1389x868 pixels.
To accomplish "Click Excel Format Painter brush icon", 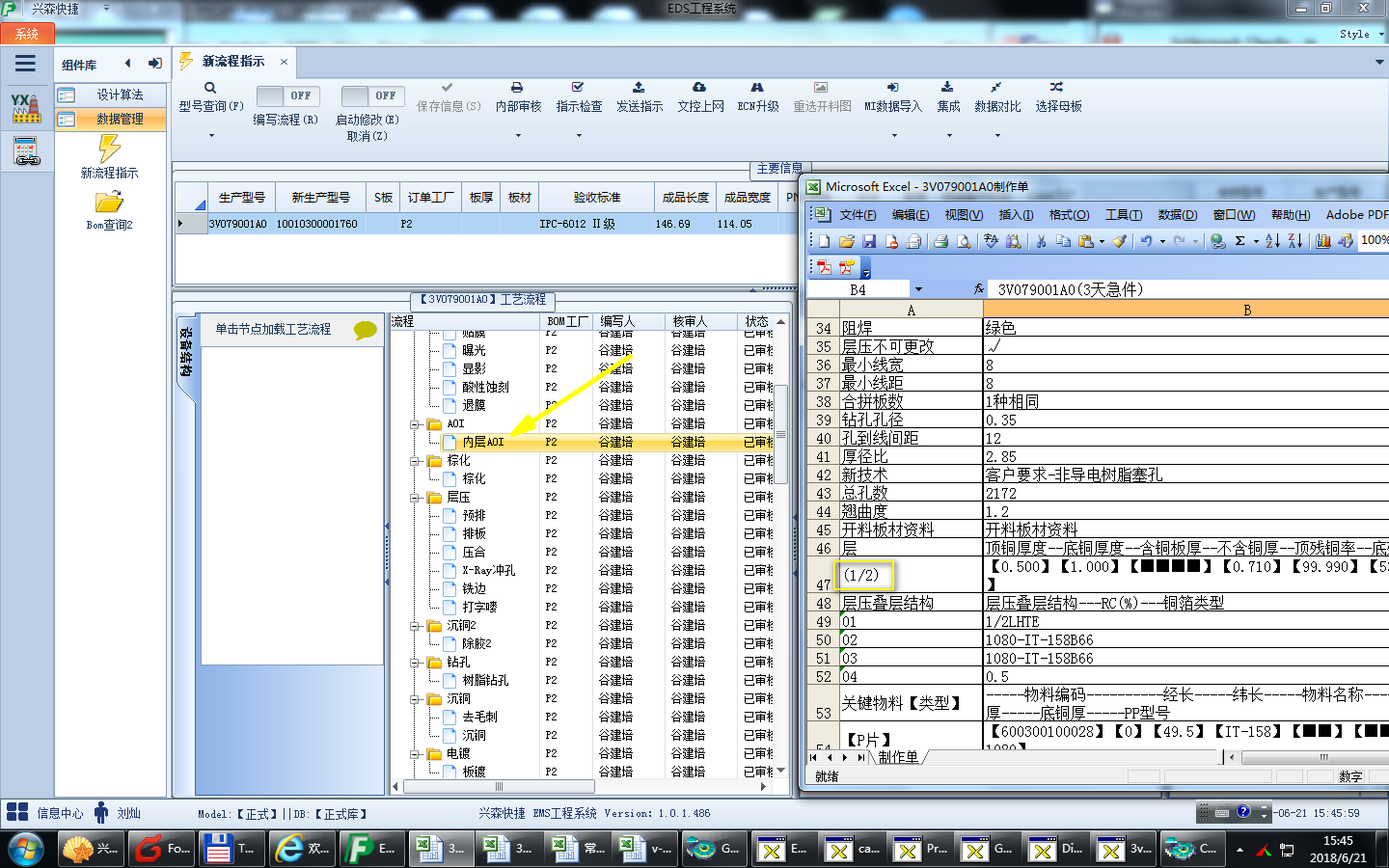I will [1119, 241].
